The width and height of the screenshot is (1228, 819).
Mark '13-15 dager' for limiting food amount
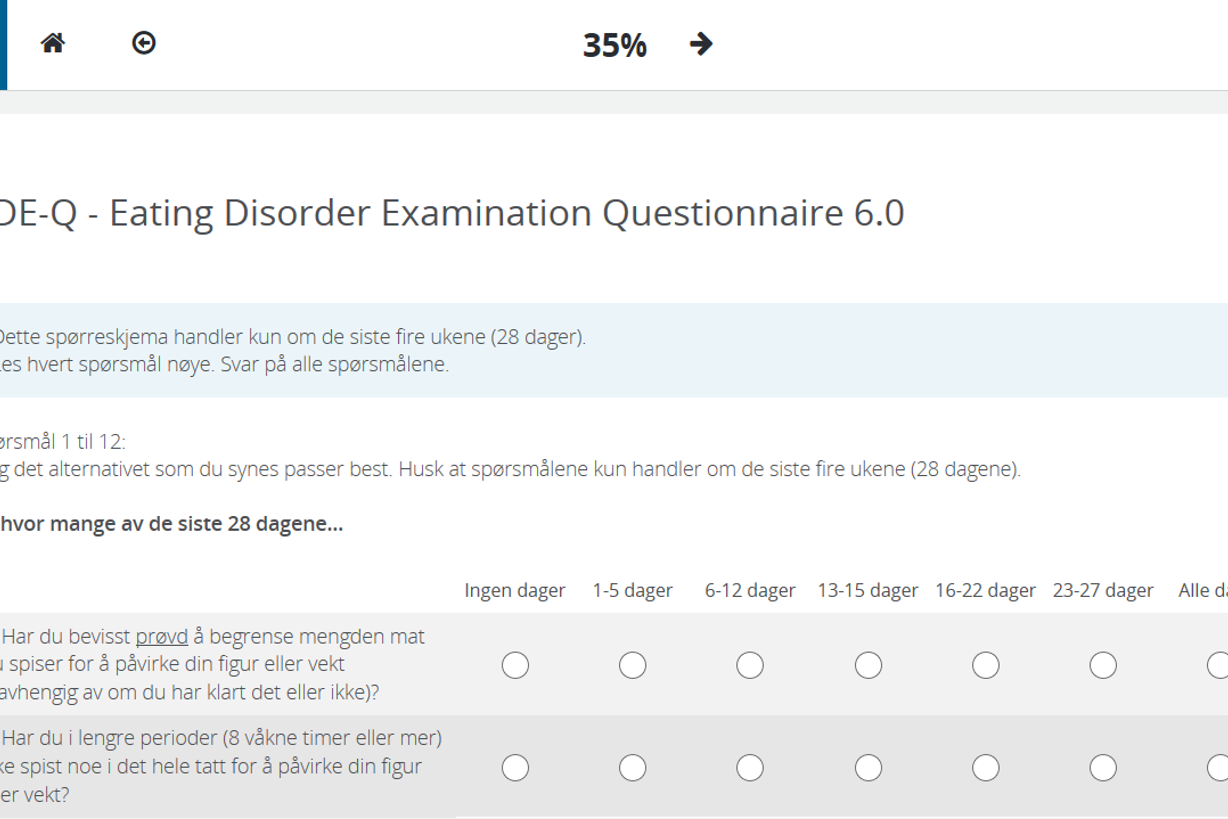click(x=868, y=665)
